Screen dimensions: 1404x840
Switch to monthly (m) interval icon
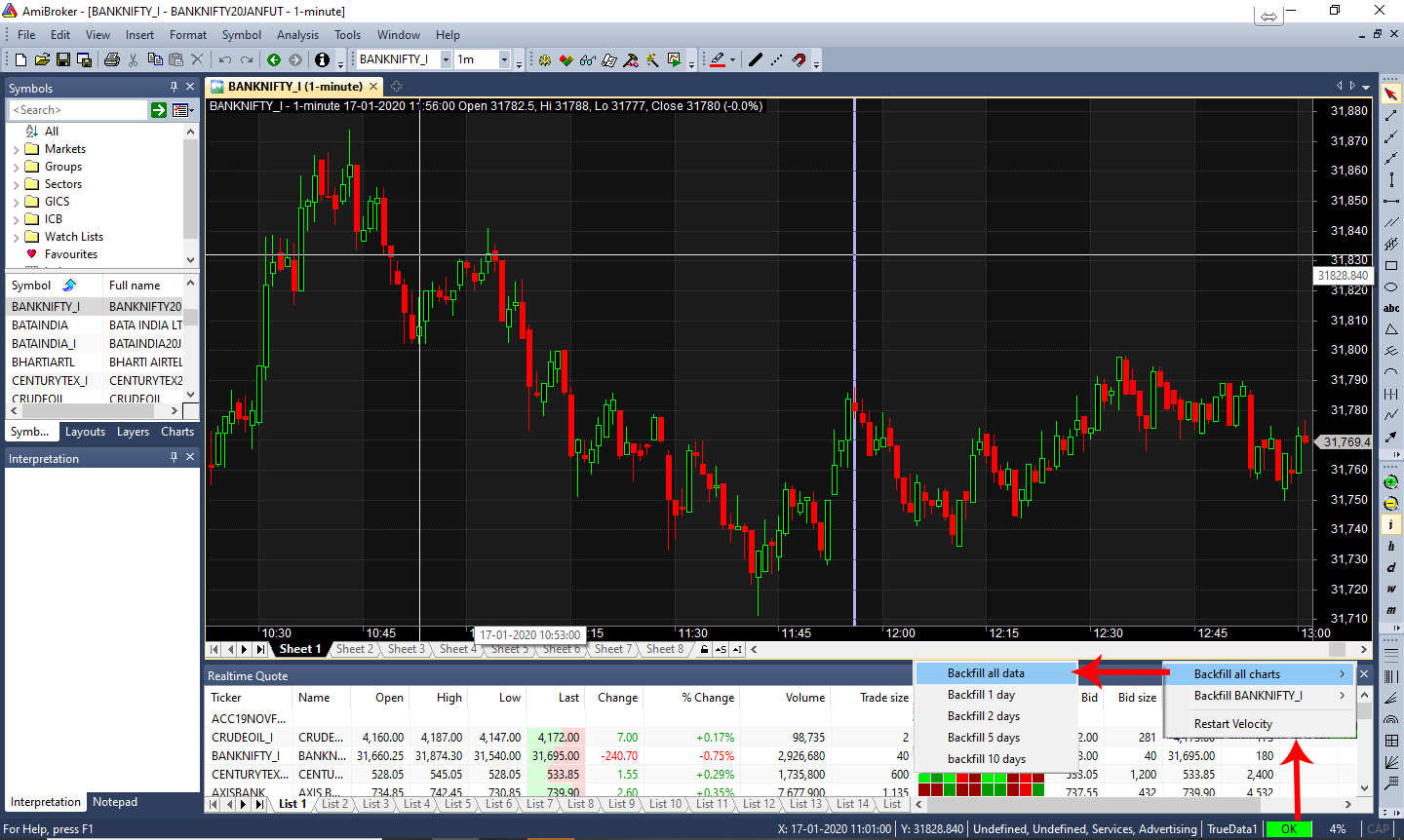pos(1391,611)
